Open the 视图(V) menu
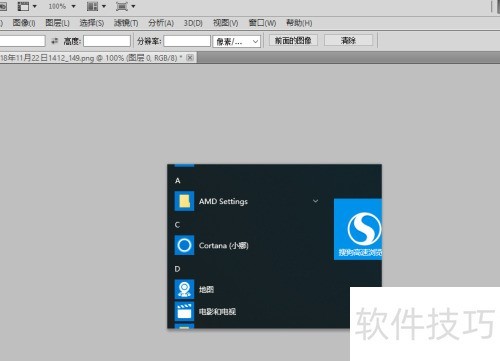Image resolution: width=500 pixels, height=361 pixels. 226,23
